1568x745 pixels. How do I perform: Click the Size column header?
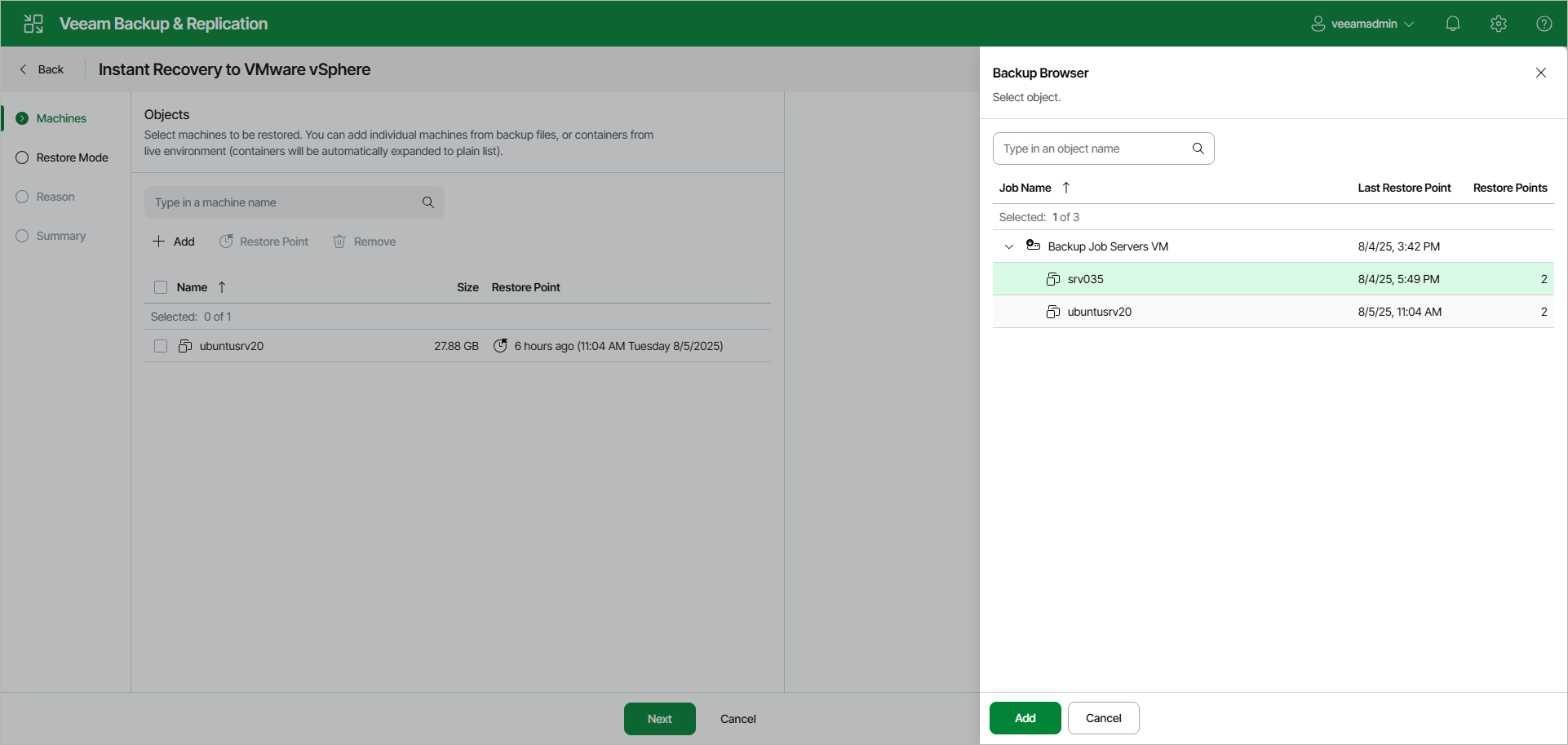467,287
